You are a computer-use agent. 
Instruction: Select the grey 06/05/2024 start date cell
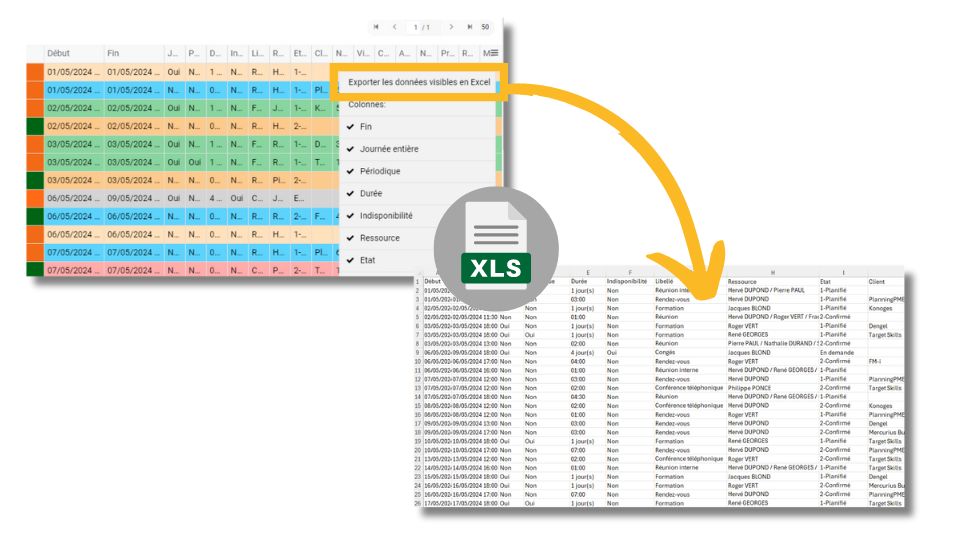73,198
